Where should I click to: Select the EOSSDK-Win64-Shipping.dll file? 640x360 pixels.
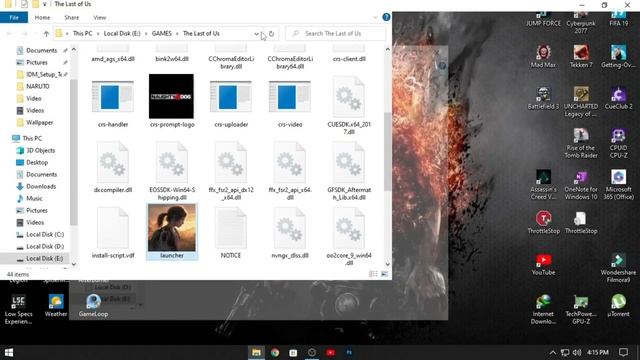tap(172, 171)
